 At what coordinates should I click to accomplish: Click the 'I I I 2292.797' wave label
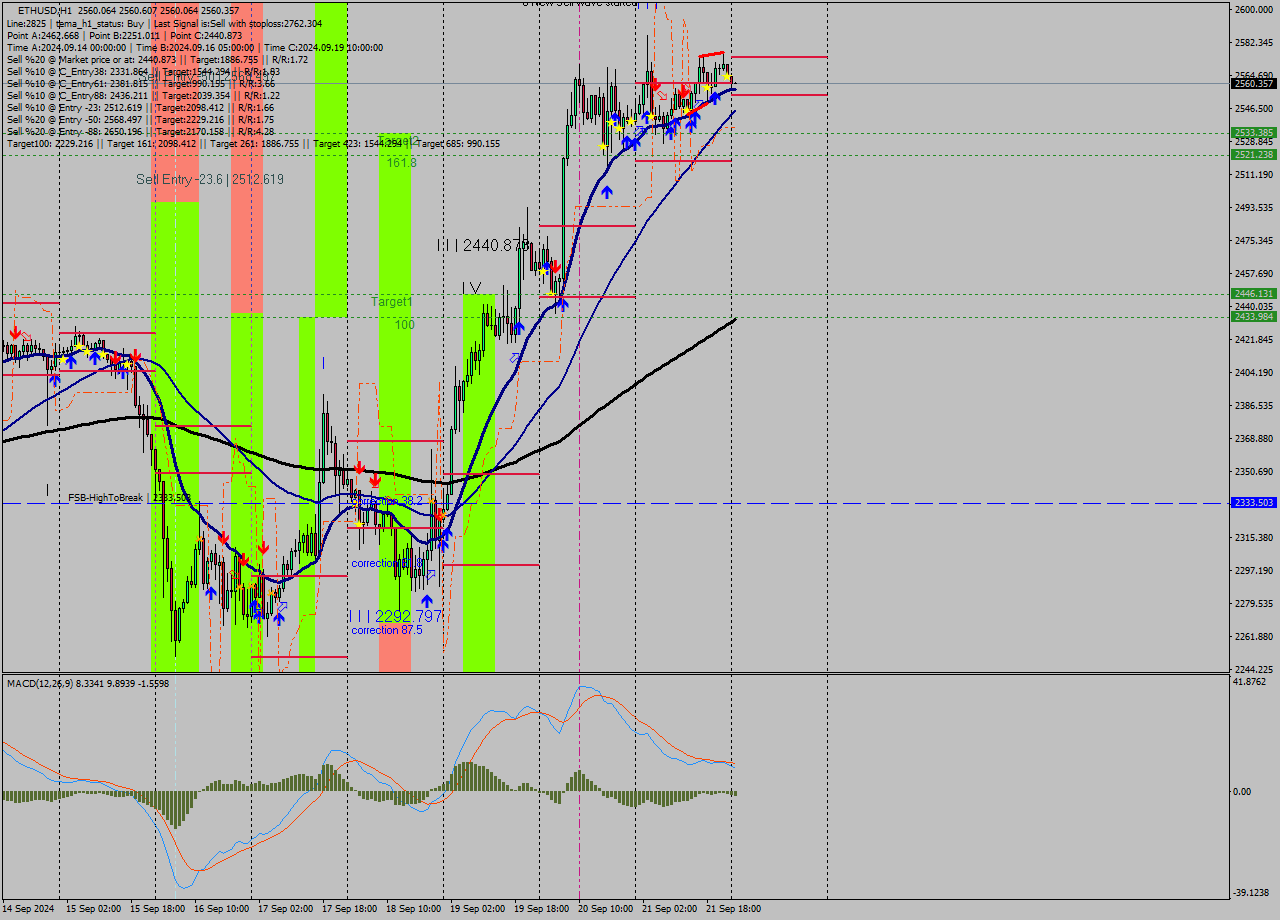pyautogui.click(x=395, y=616)
